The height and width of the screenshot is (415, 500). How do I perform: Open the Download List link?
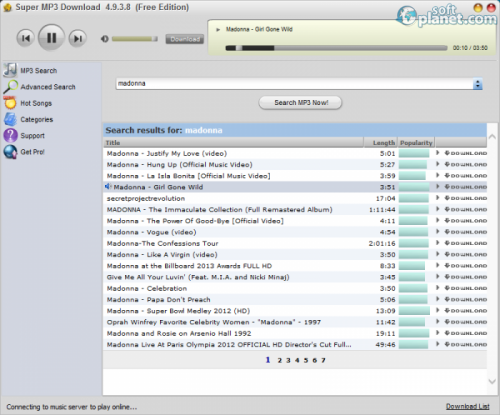pyautogui.click(x=468, y=406)
